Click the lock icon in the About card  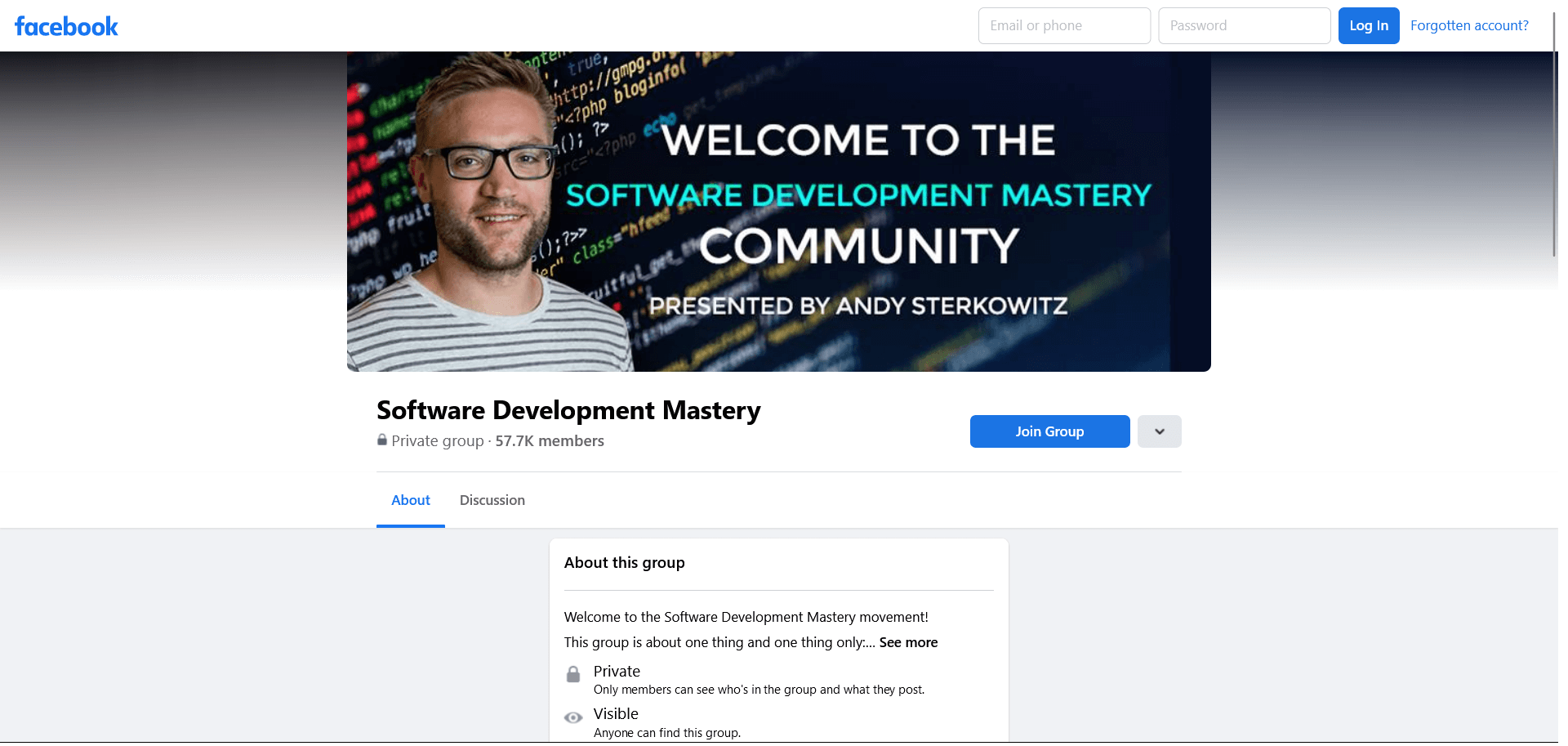[x=573, y=674]
